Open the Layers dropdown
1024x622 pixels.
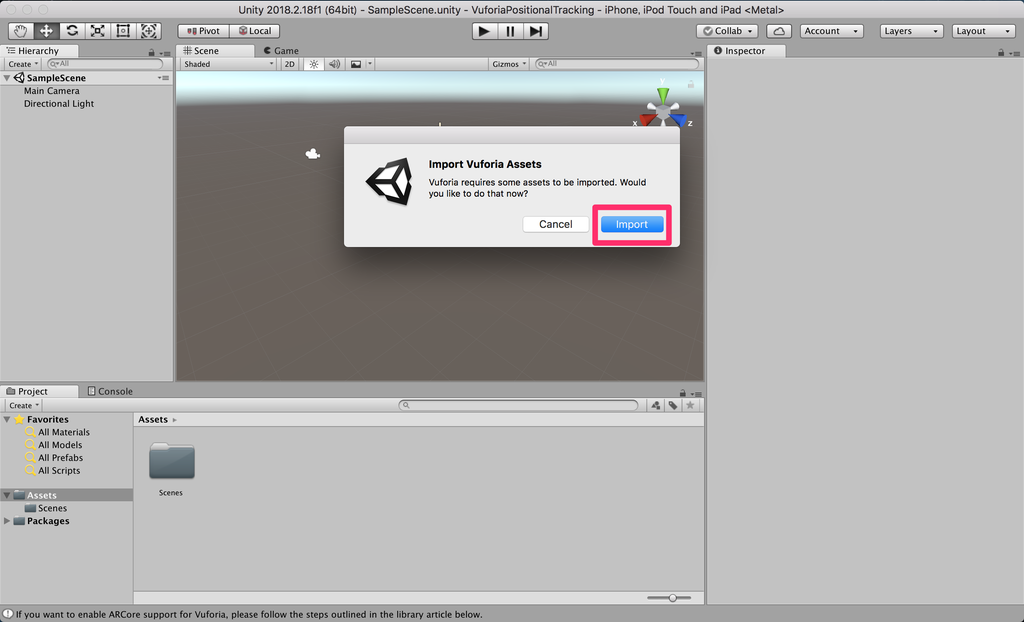(x=912, y=31)
